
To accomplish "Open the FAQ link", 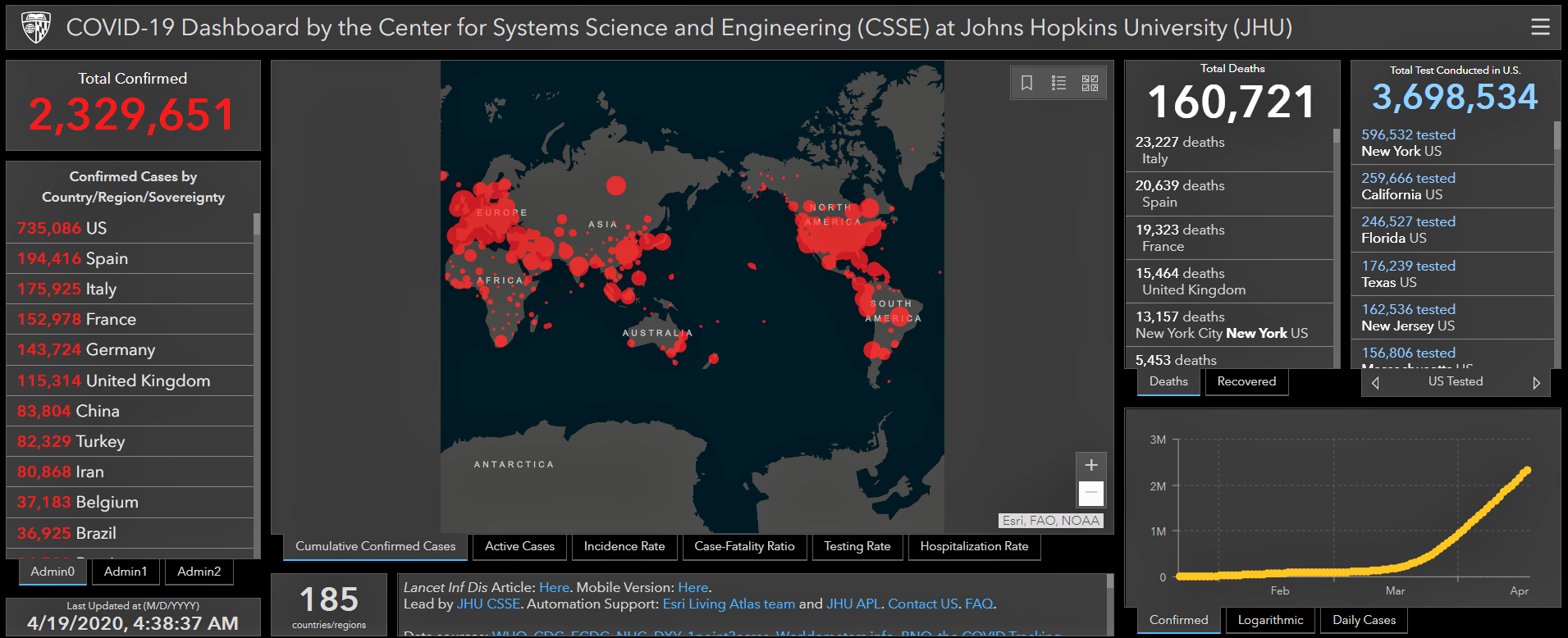I will [979, 604].
